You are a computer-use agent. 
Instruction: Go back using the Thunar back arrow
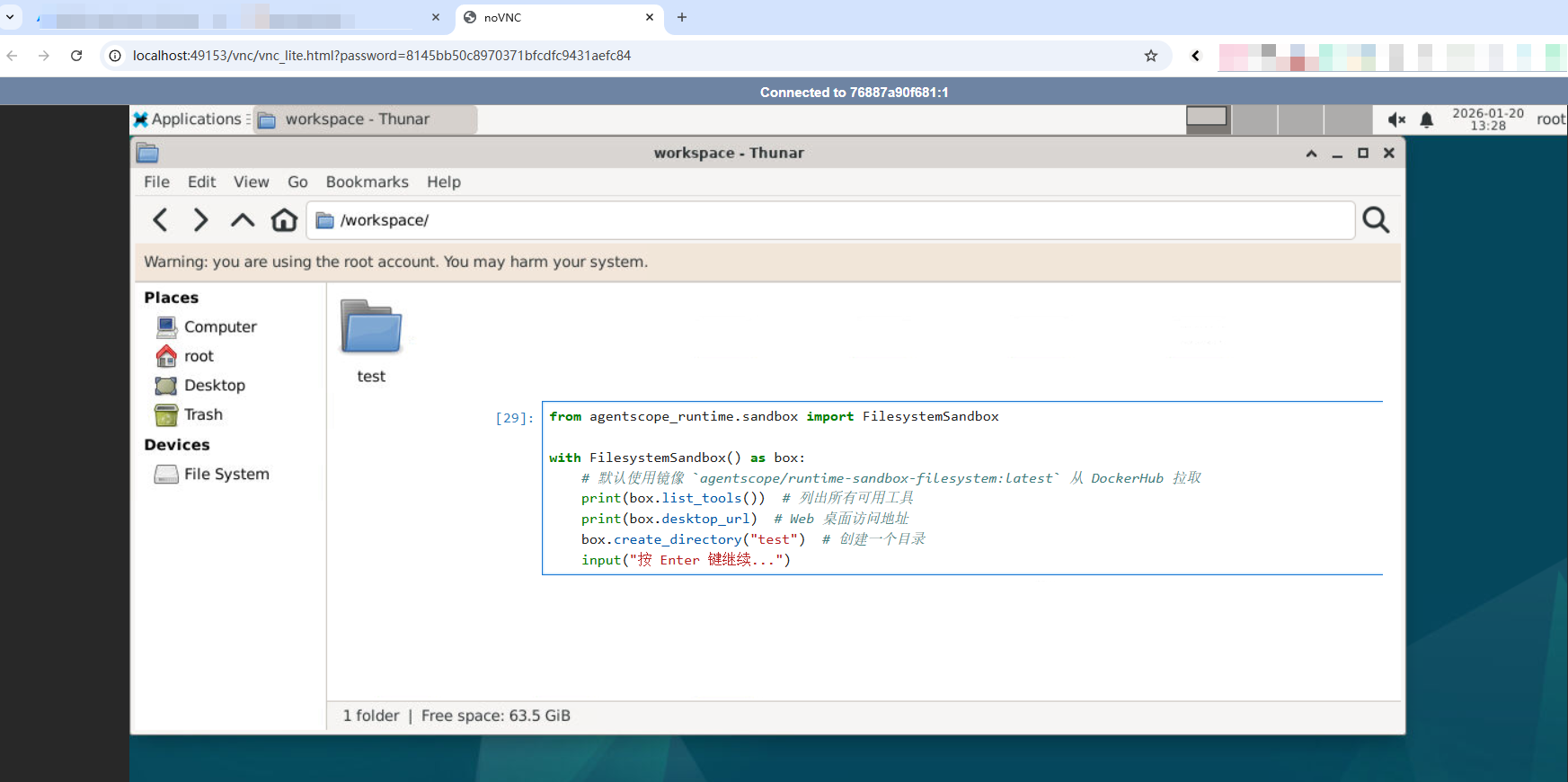coord(161,220)
